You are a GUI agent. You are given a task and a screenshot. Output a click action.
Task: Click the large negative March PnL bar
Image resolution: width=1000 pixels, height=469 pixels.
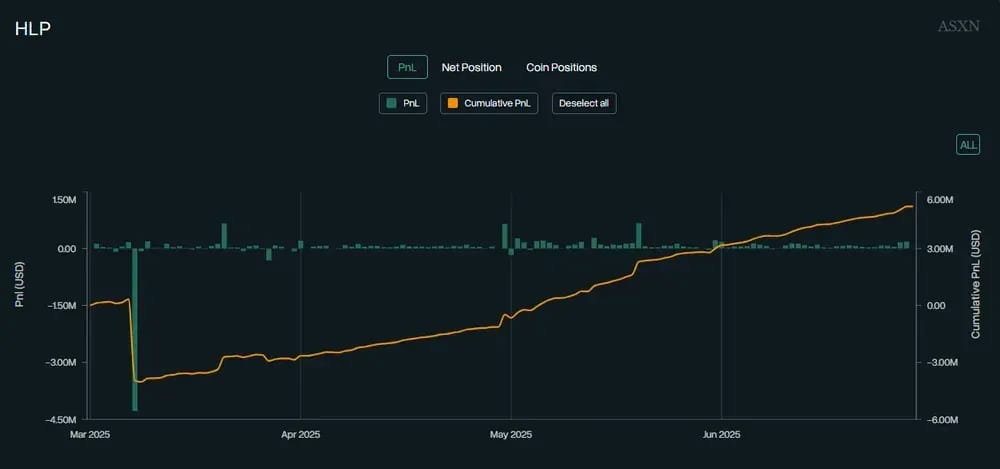(x=135, y=329)
